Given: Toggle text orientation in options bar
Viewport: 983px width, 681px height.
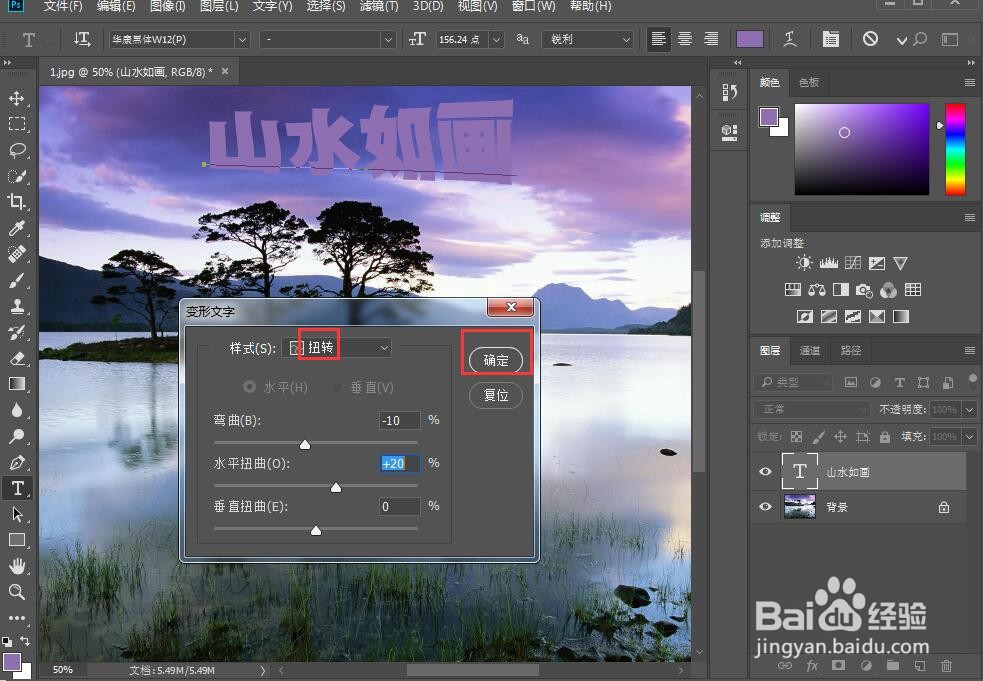Looking at the screenshot, I should click(82, 40).
